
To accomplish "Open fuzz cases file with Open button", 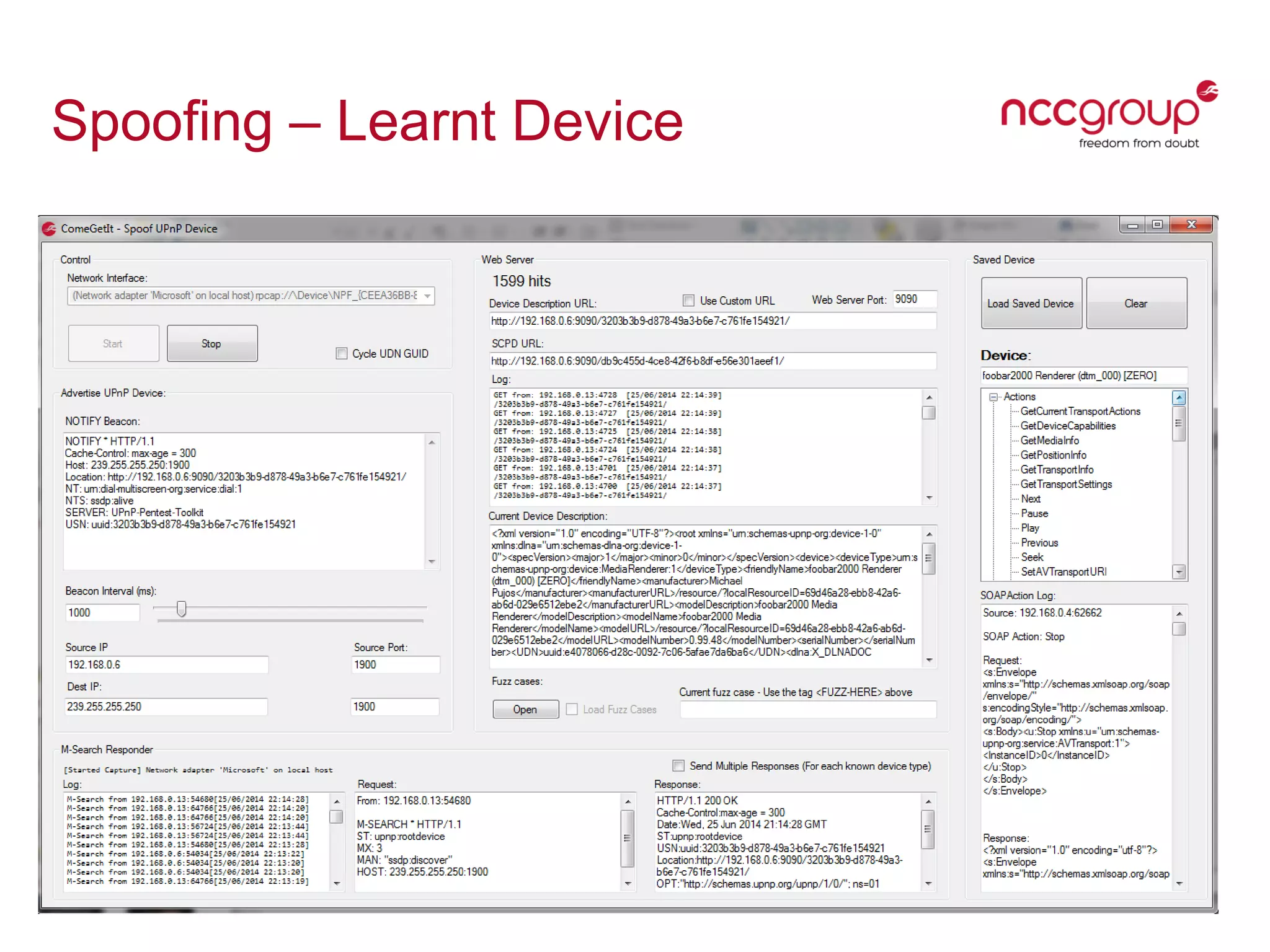I will [x=525, y=710].
